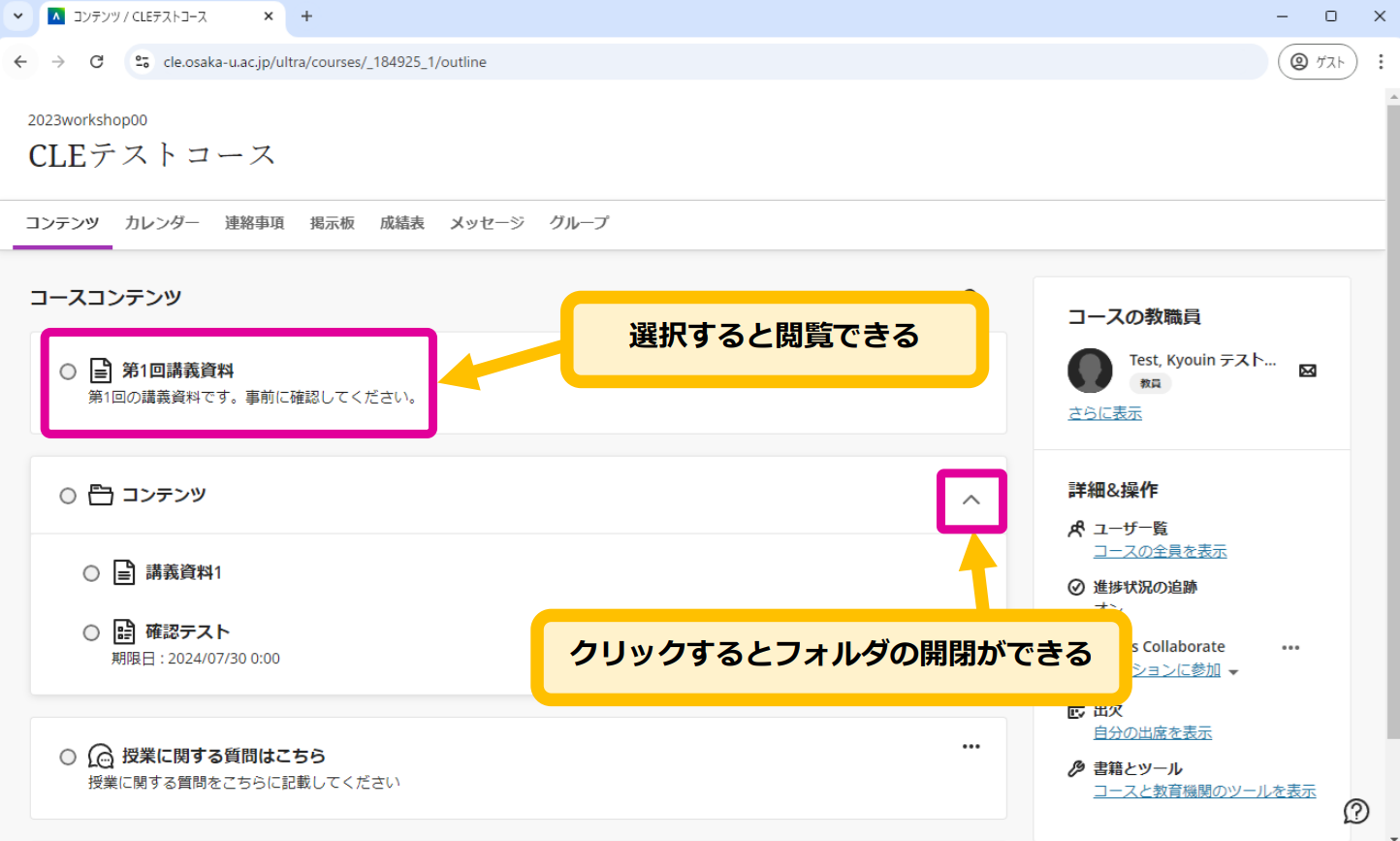Click the コースの全員を表示 link
The image size is (1400, 841).
click(x=1161, y=551)
